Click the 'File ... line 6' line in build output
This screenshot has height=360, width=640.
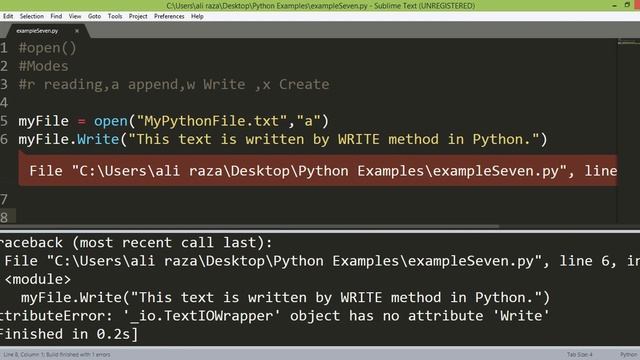[x=322, y=261]
